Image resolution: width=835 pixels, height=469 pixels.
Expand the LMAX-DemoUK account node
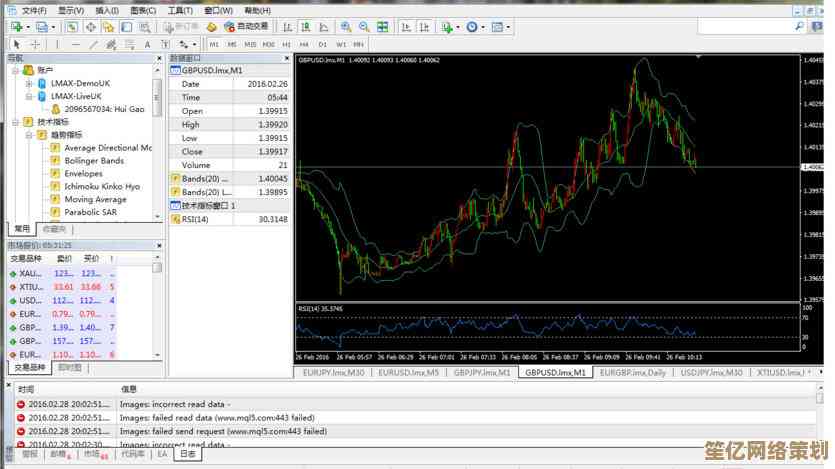(29, 84)
